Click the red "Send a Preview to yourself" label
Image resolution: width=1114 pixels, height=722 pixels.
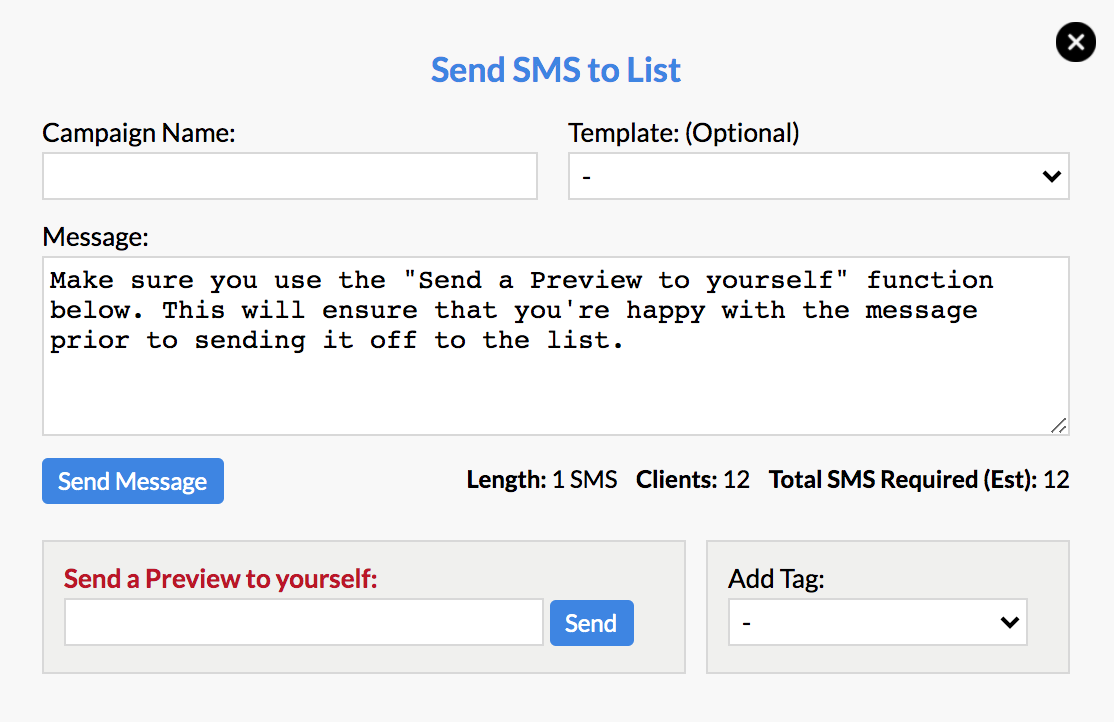[x=221, y=578]
